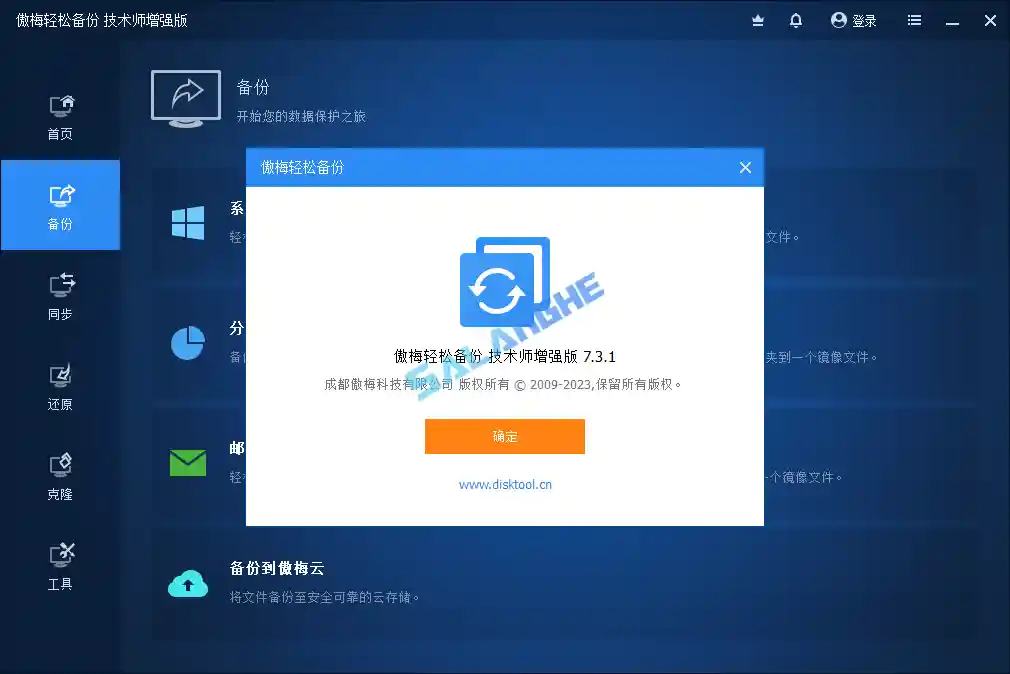
Task: Click the cloud icon for 备份到傲梅云
Action: [x=188, y=580]
